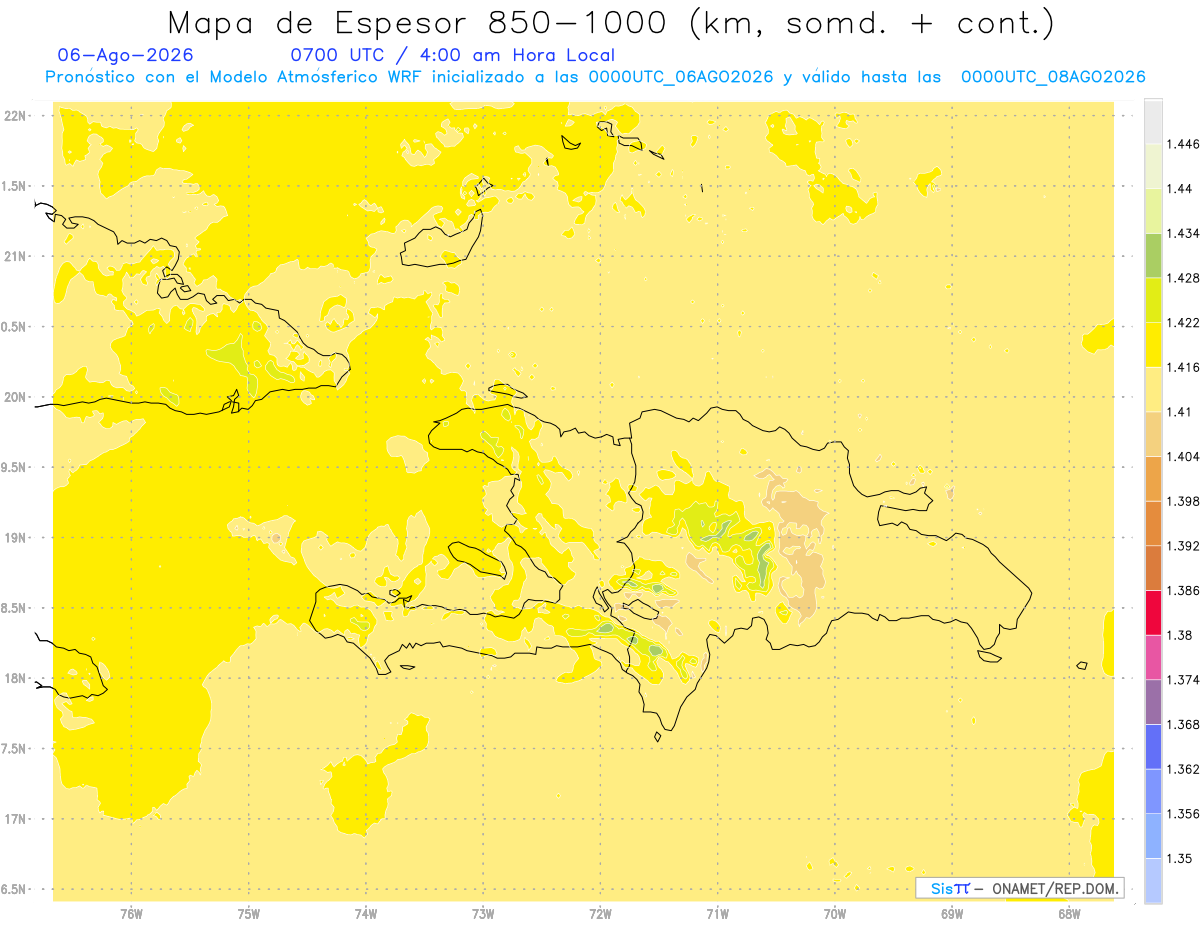The height and width of the screenshot is (927, 1200).
Task: Pick the blue 1.362–1.368 colorbar swatch
Action: 1153,747
